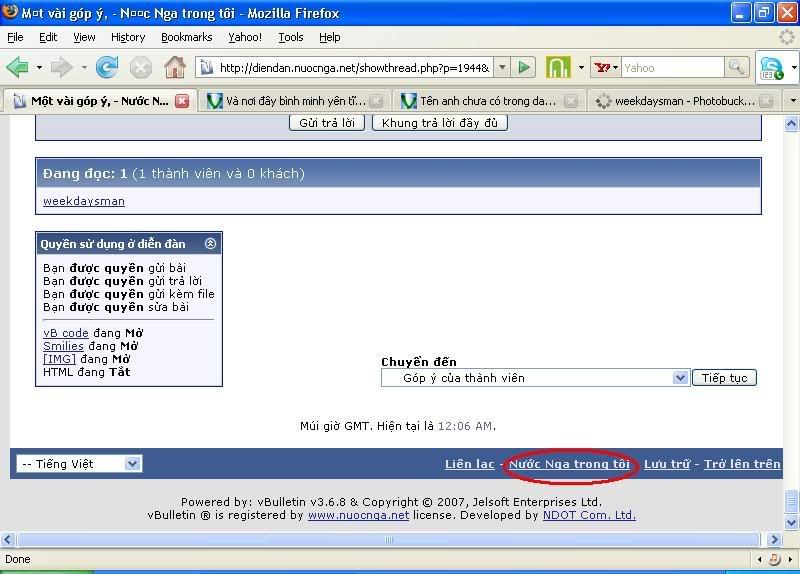Click the 'Gửi trả lời' button

coord(328,123)
